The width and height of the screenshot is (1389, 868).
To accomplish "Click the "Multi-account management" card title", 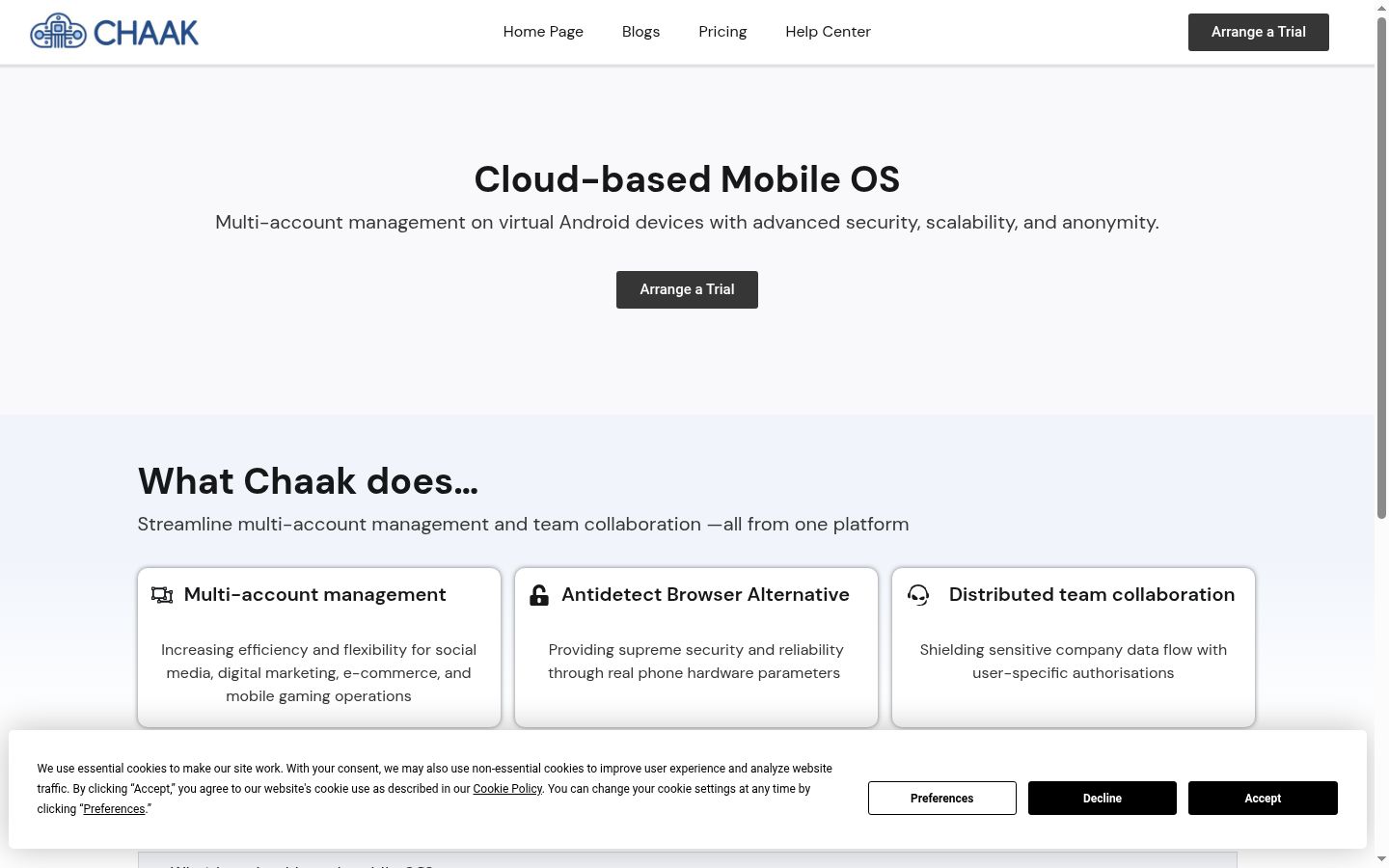I will click(314, 595).
